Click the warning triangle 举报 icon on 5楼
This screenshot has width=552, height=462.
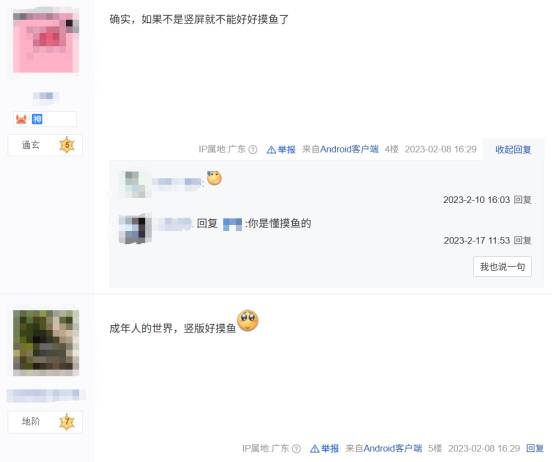click(x=315, y=449)
